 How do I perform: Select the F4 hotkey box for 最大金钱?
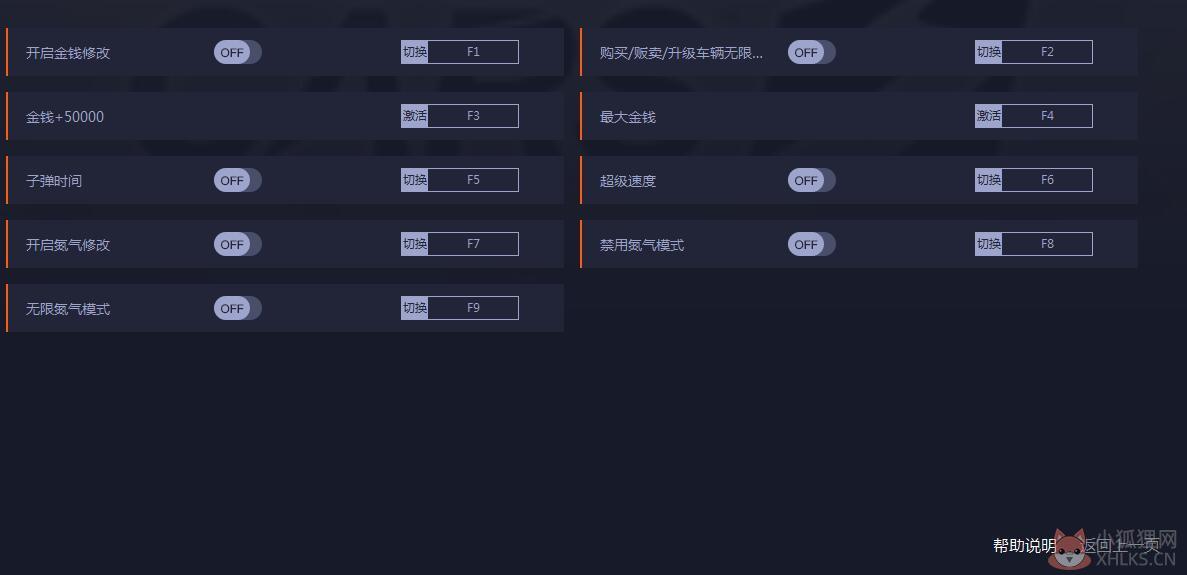[1047, 116]
